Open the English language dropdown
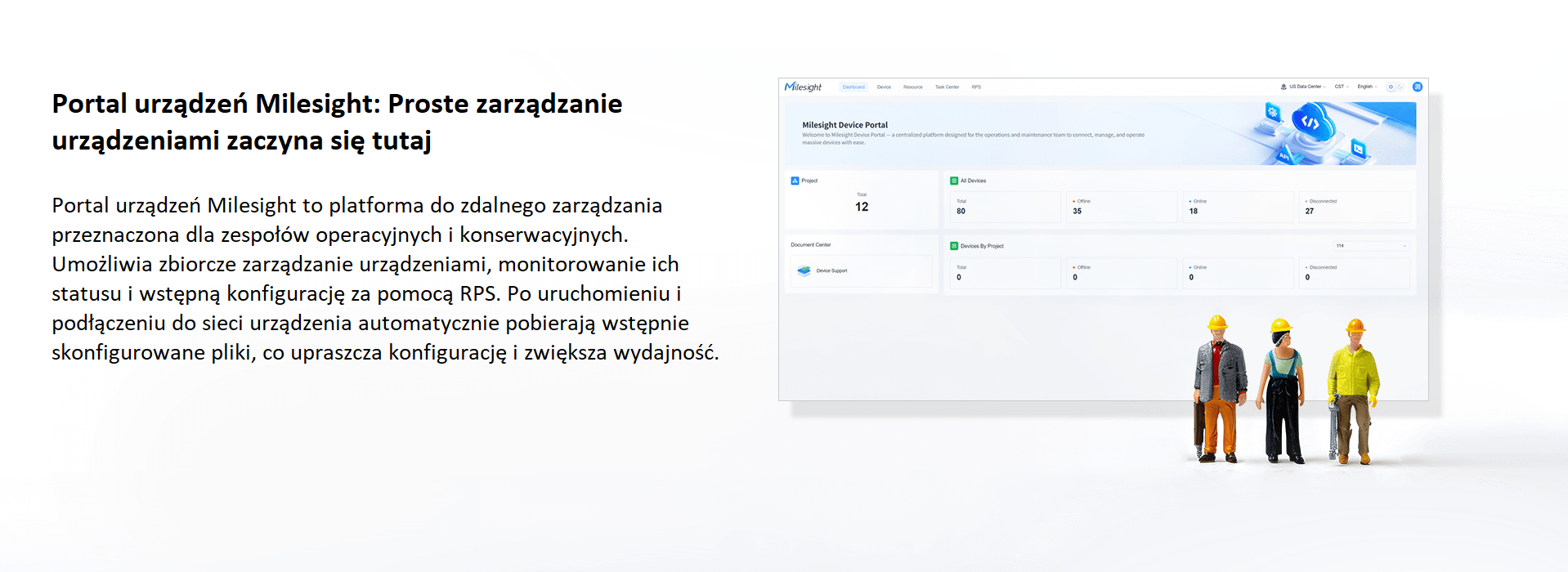Screen dimensions: 1568x572 click(1367, 87)
